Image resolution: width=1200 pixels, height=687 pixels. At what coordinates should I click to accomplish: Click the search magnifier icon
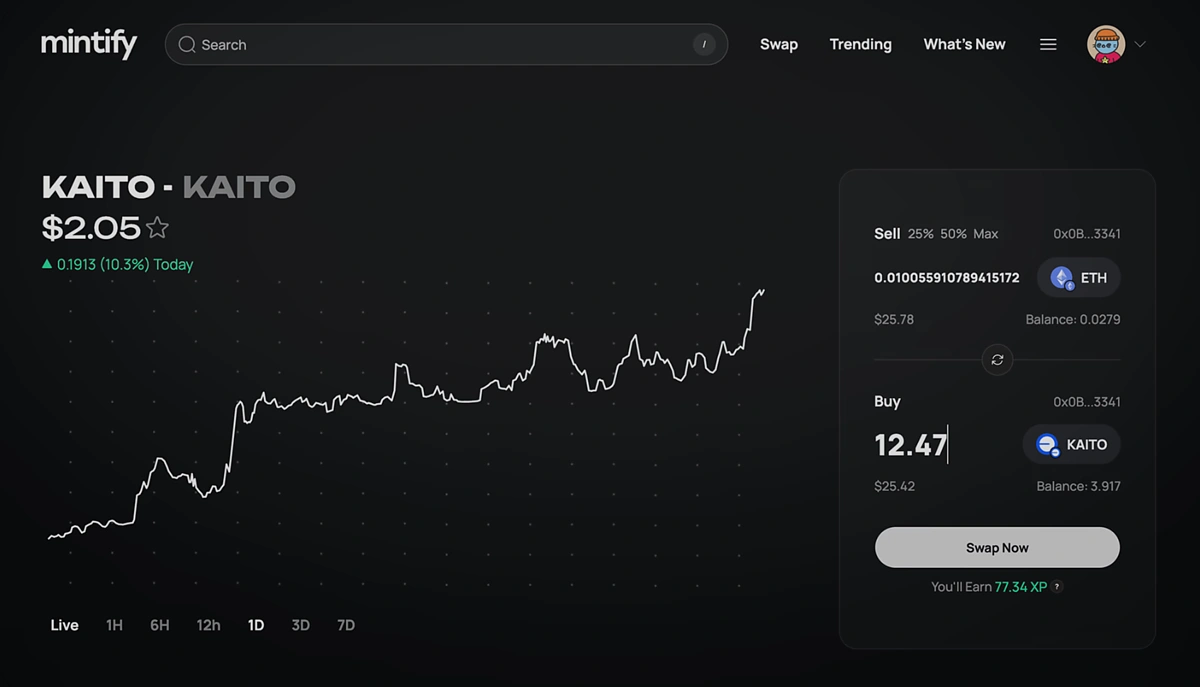click(x=186, y=44)
